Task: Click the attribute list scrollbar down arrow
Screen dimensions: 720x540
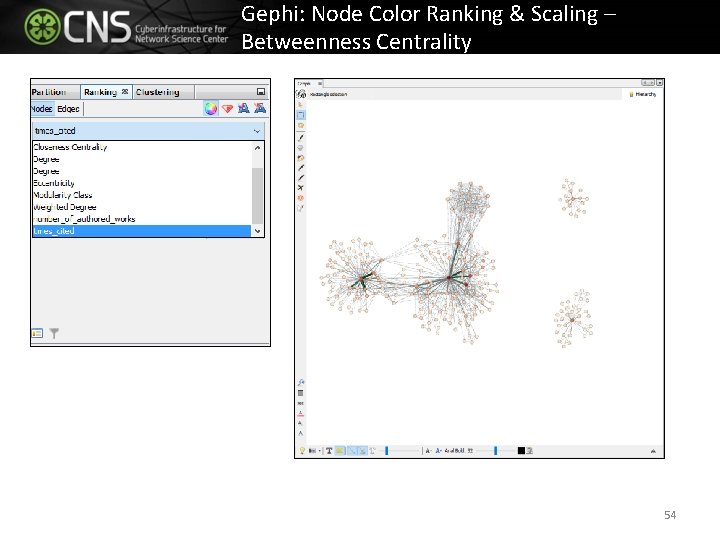Action: click(258, 231)
